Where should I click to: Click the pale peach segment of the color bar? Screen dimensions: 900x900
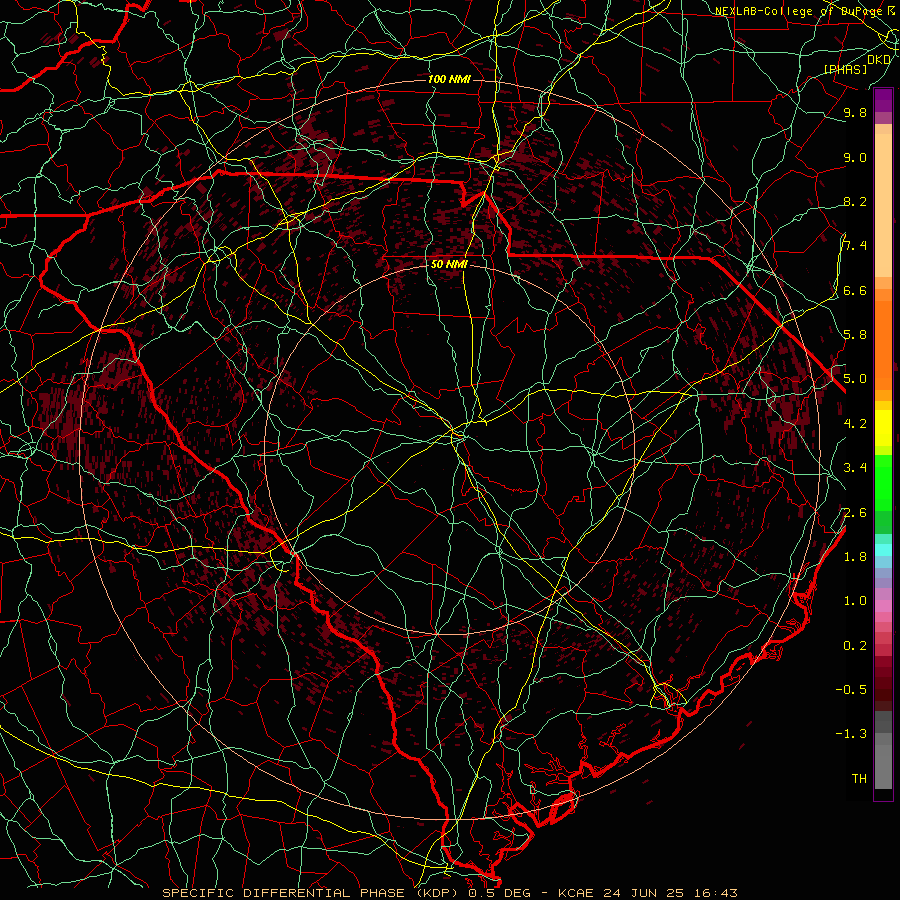tap(883, 205)
